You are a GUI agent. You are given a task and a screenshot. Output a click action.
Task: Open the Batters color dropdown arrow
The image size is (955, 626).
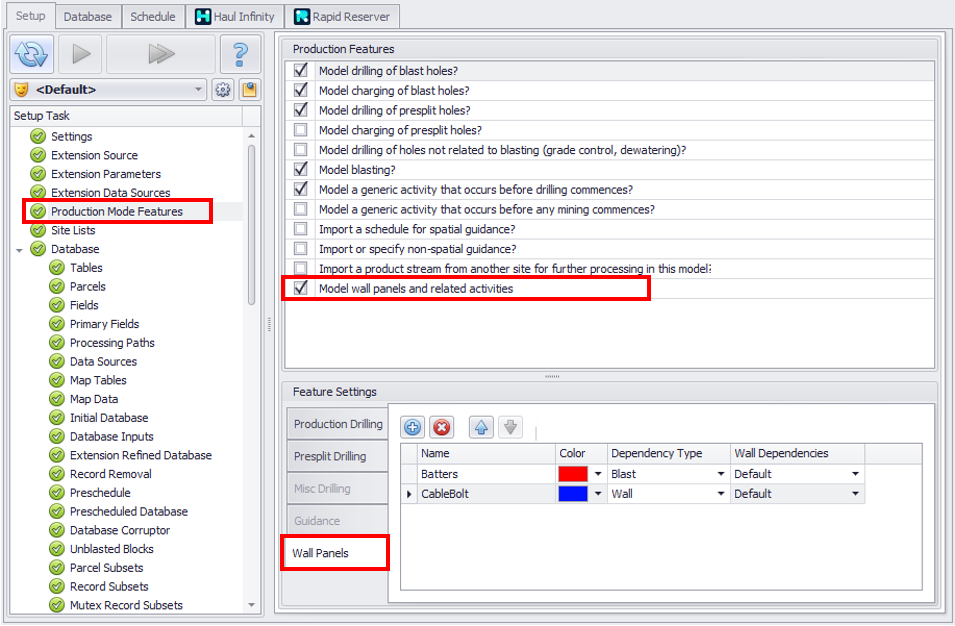pyautogui.click(x=598, y=474)
